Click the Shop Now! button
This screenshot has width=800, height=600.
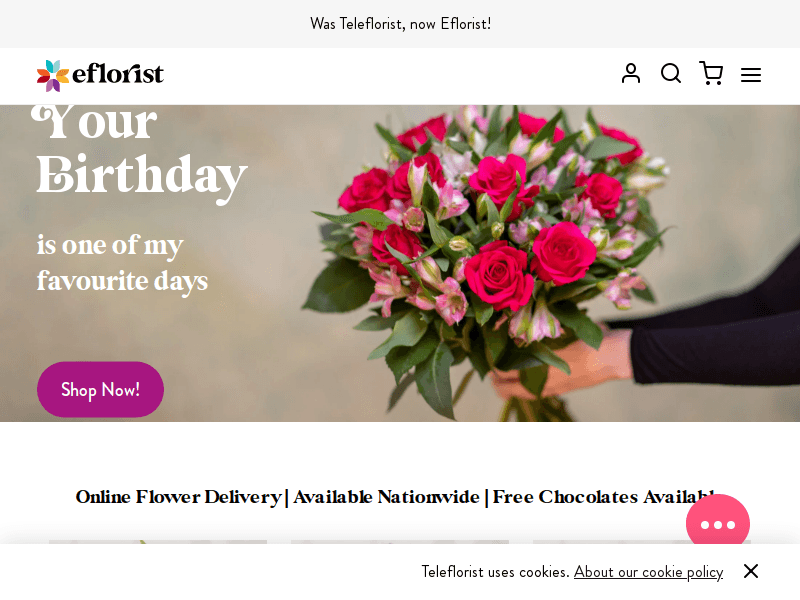point(100,389)
